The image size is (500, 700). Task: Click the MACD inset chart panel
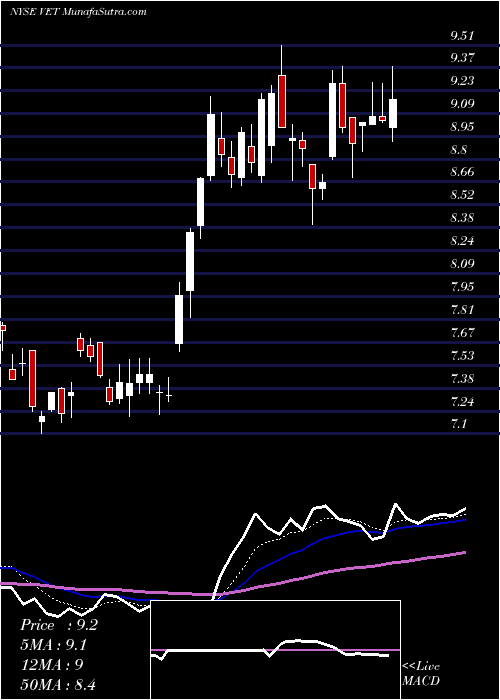click(275, 650)
